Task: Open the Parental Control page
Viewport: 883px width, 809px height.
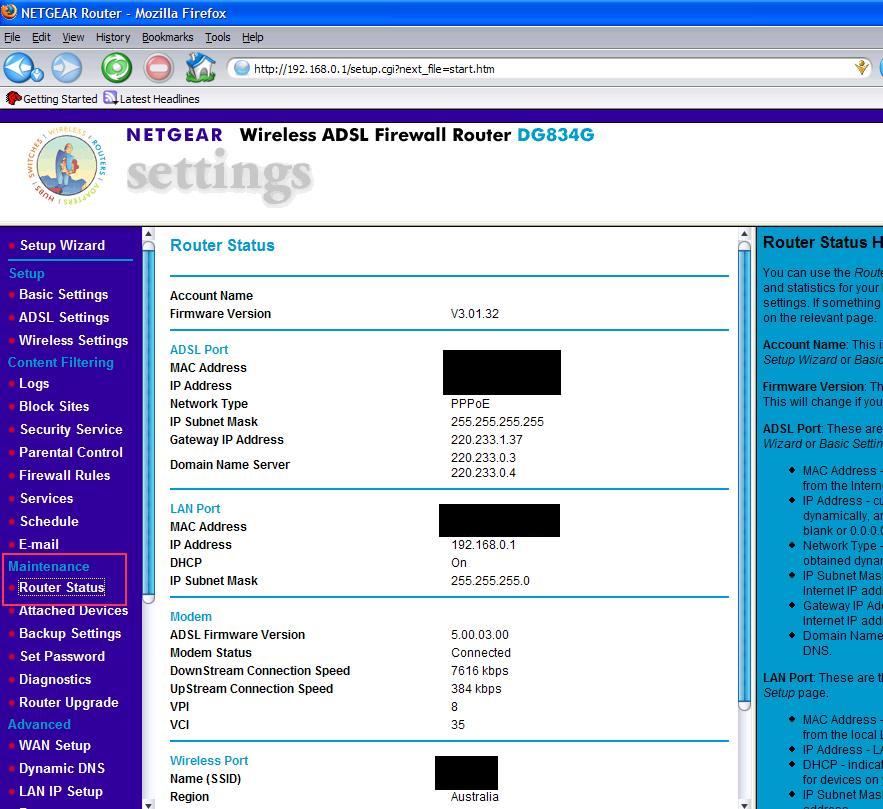Action: (71, 453)
